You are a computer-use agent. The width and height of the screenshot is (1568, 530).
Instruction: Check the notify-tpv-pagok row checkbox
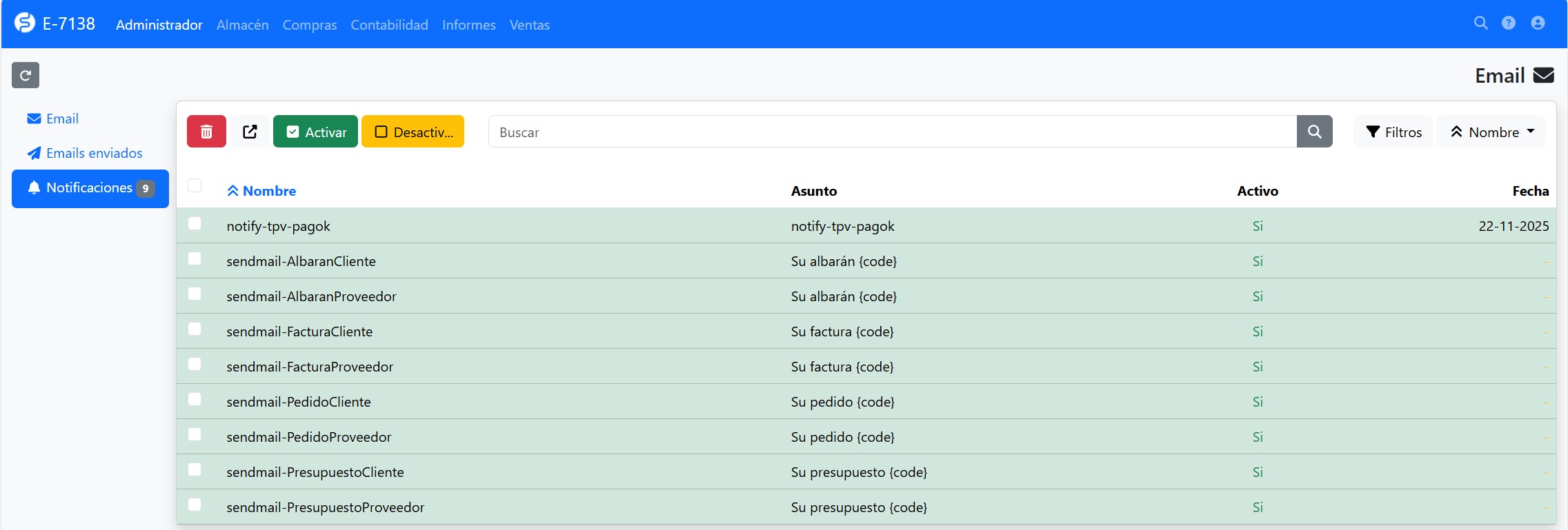point(195,223)
